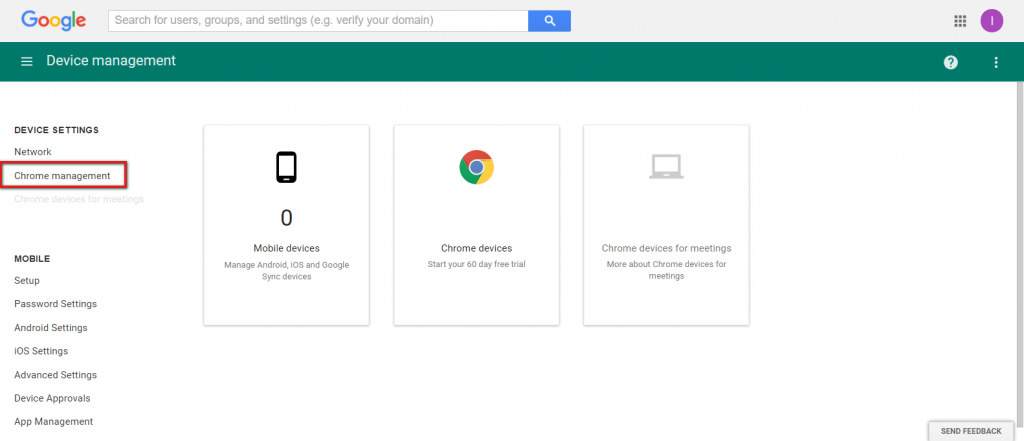This screenshot has width=1024, height=441.
Task: Click the Send Feedback button
Action: [x=970, y=431]
